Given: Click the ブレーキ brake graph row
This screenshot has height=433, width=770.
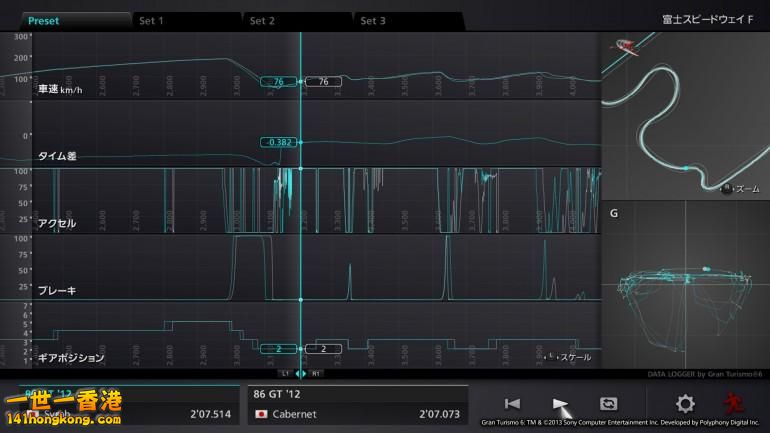Looking at the screenshot, I should coord(300,267).
